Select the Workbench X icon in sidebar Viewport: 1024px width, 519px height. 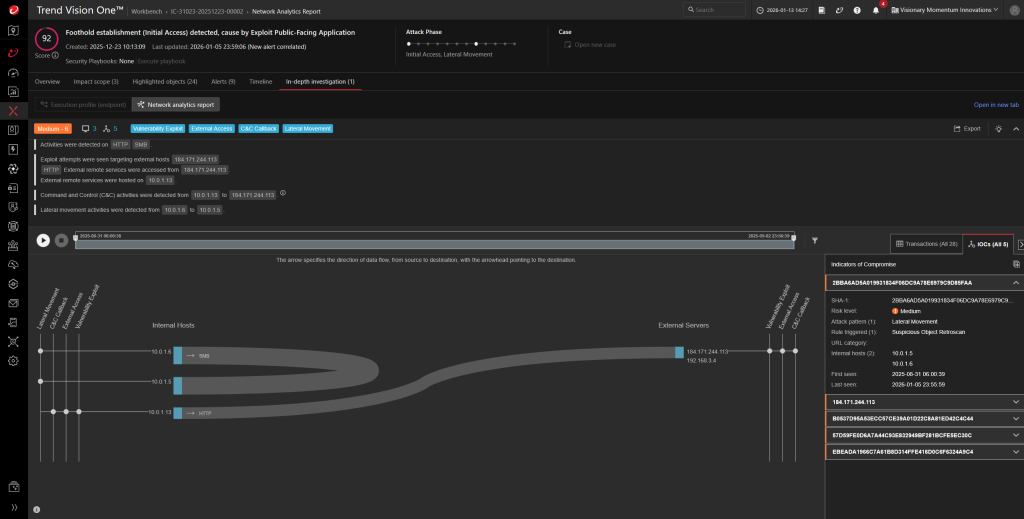point(14,110)
